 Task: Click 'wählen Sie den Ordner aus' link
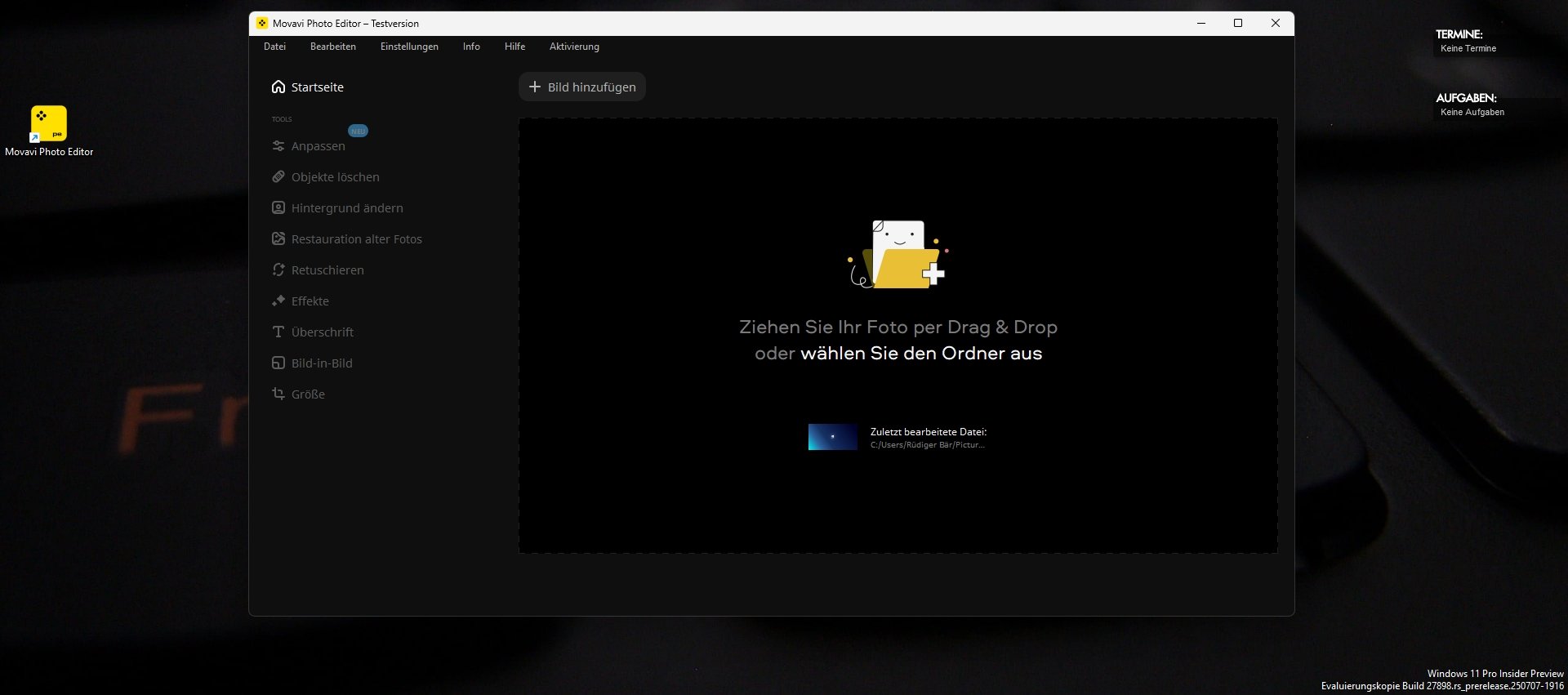[x=921, y=353]
